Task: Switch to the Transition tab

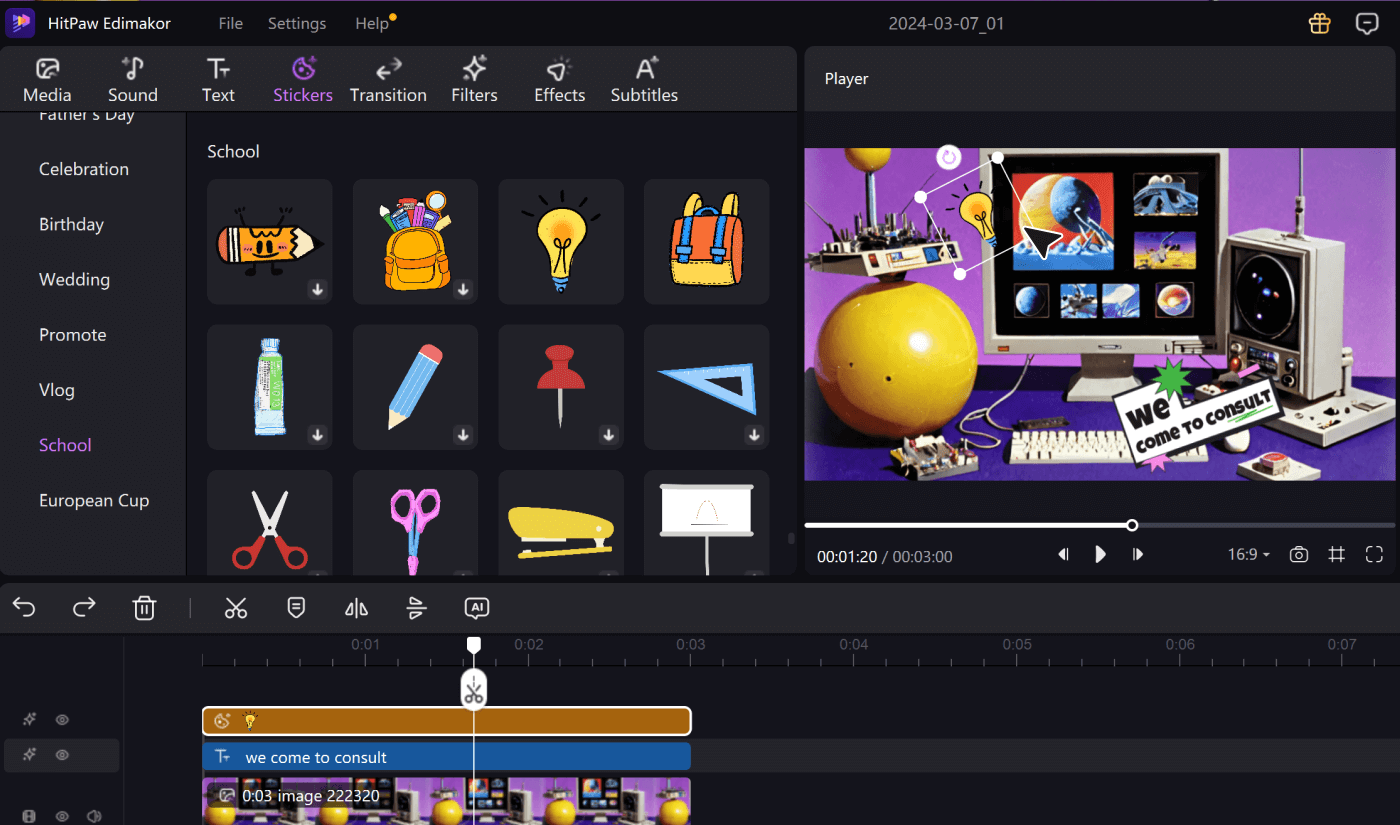Action: tap(388, 80)
